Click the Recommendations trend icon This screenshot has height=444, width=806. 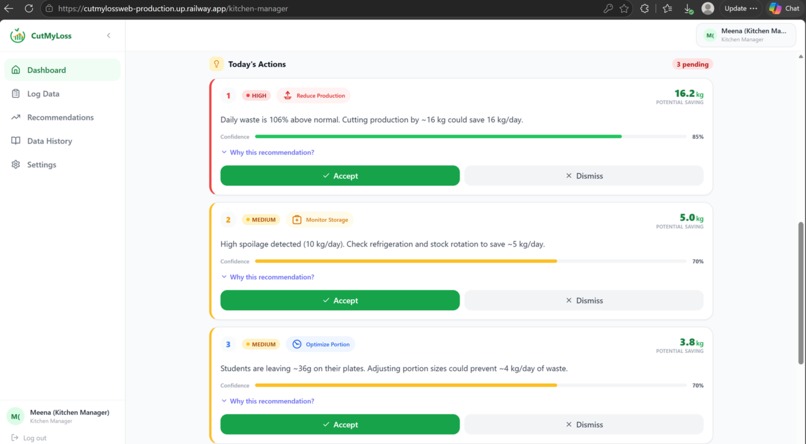16,117
